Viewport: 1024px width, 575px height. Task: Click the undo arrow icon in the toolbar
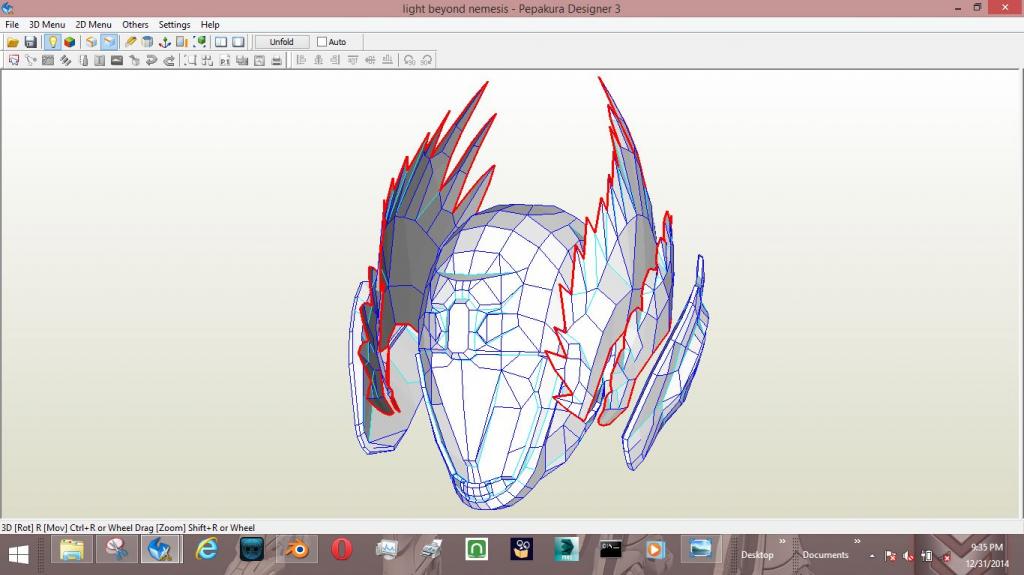pos(152,60)
